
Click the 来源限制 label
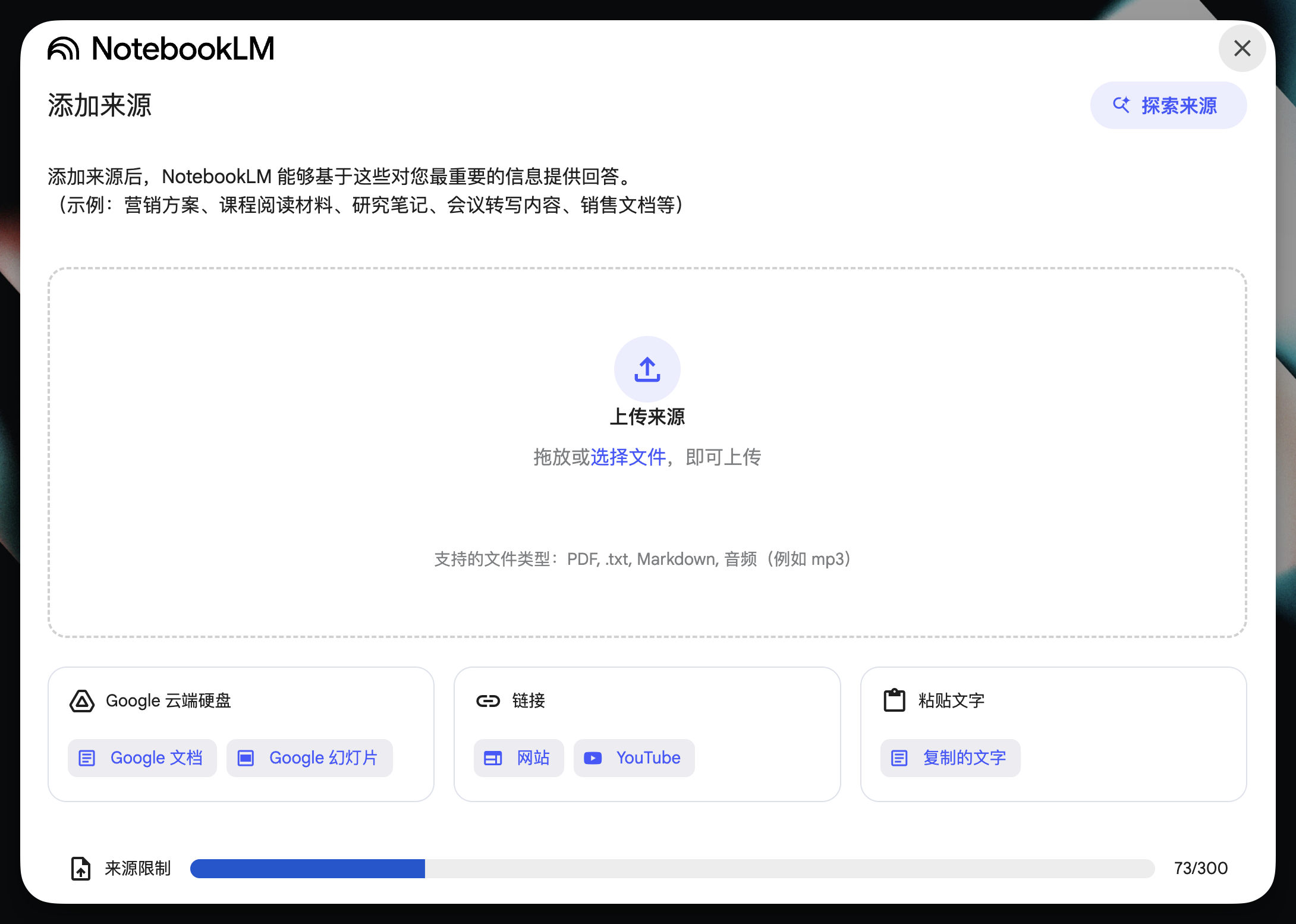(x=138, y=869)
